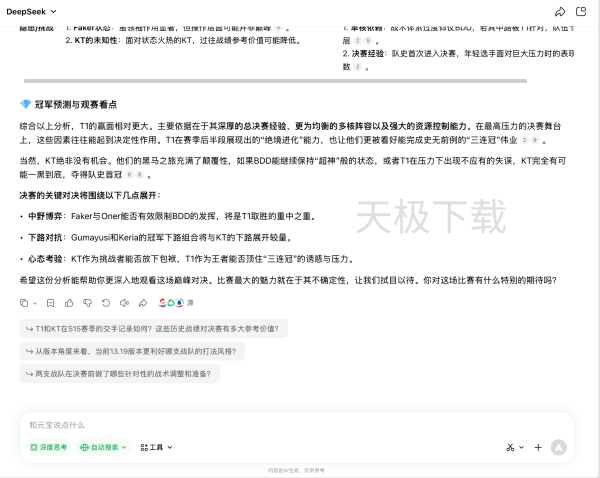Image resolution: width=600 pixels, height=478 pixels.
Task: Select the T1和KT在S15赛季 suggested question
Action: pyautogui.click(x=153, y=328)
